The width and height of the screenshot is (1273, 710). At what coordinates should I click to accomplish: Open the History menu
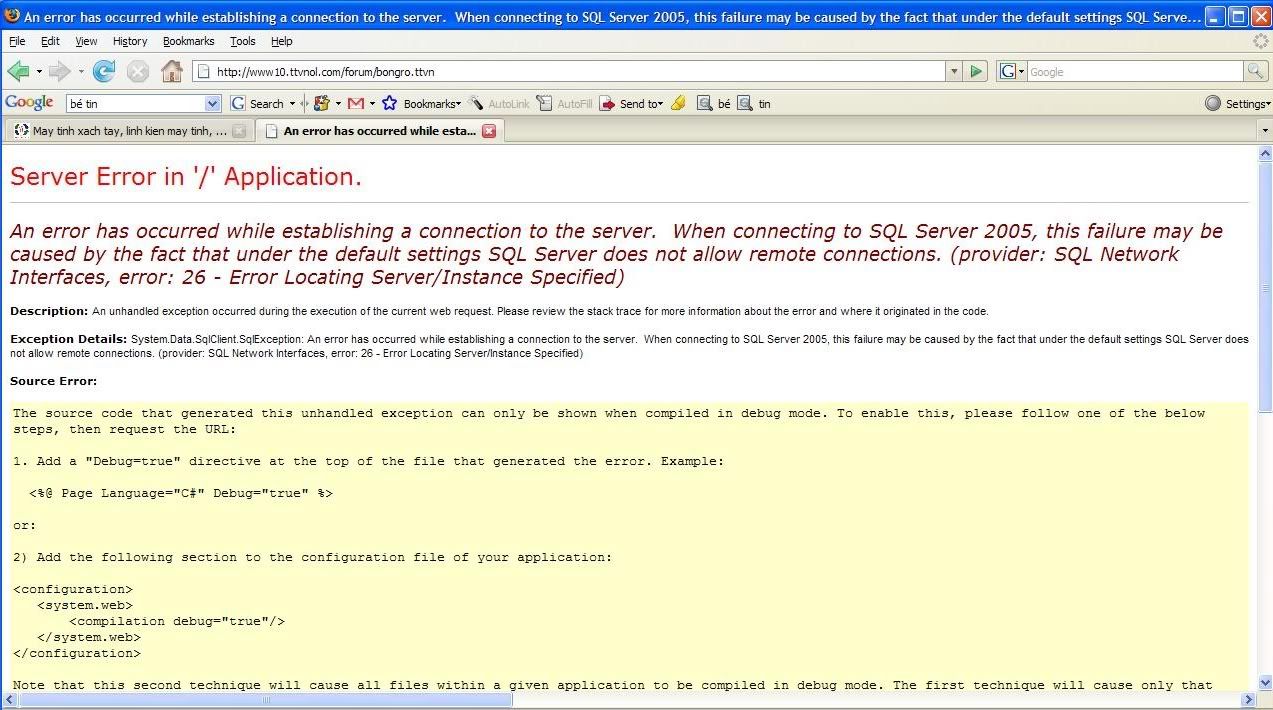coord(130,41)
